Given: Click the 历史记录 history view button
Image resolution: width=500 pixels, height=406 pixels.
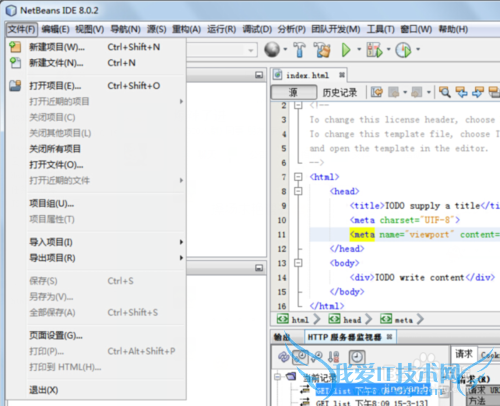Looking at the screenshot, I should click(340, 92).
